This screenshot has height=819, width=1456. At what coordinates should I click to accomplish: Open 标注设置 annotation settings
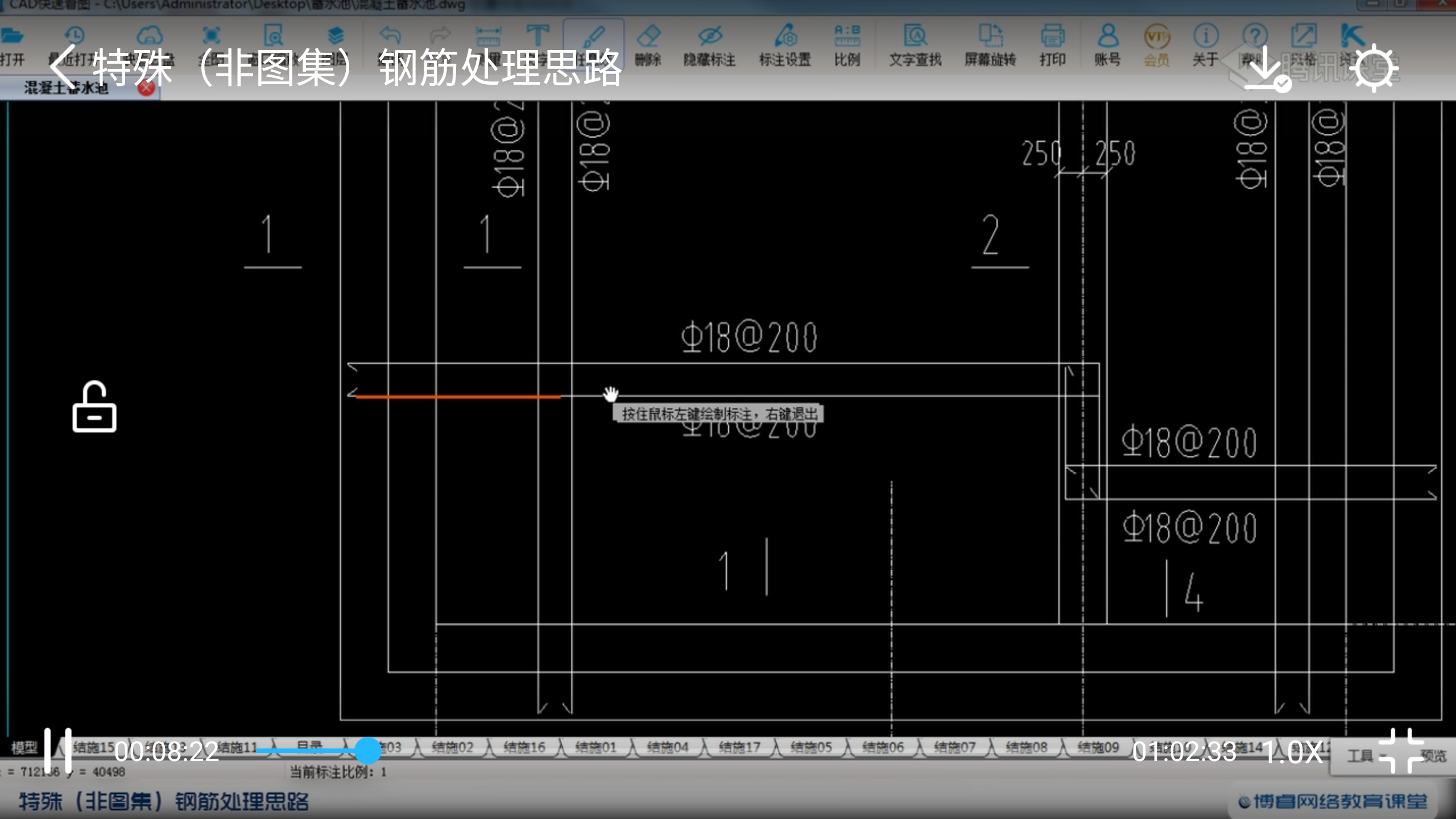[x=785, y=45]
